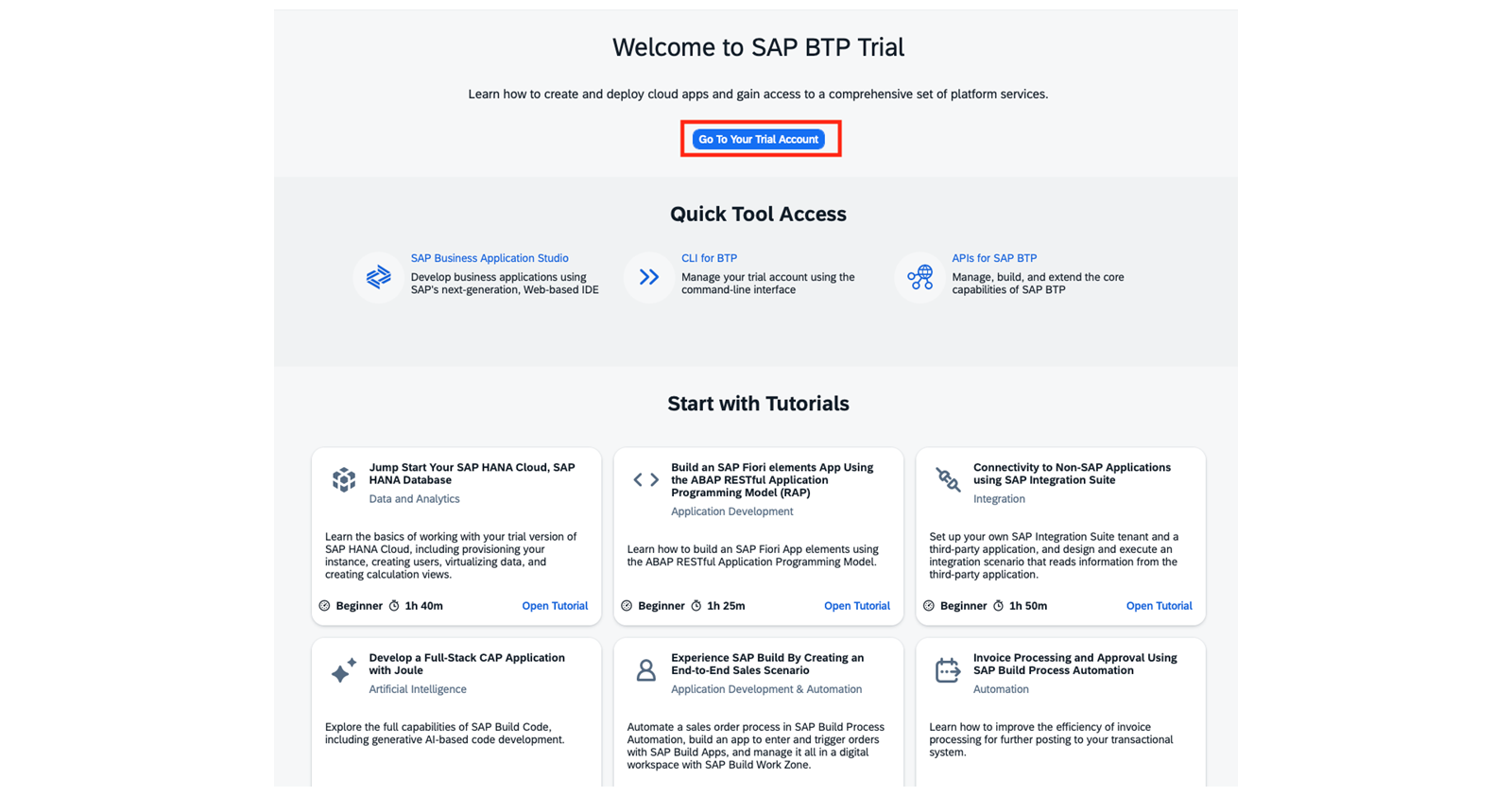Open Tutorial for SAP HANA Cloud
Image resolution: width=1512 pixels, height=796 pixels.
[x=555, y=606]
